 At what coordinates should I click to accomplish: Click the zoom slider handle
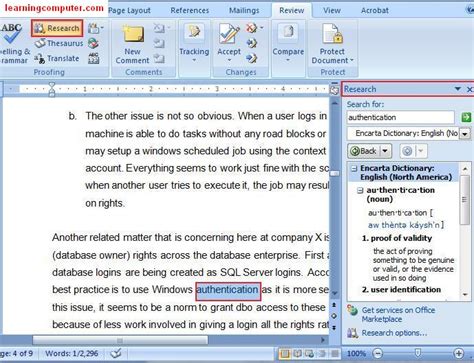[417, 353]
